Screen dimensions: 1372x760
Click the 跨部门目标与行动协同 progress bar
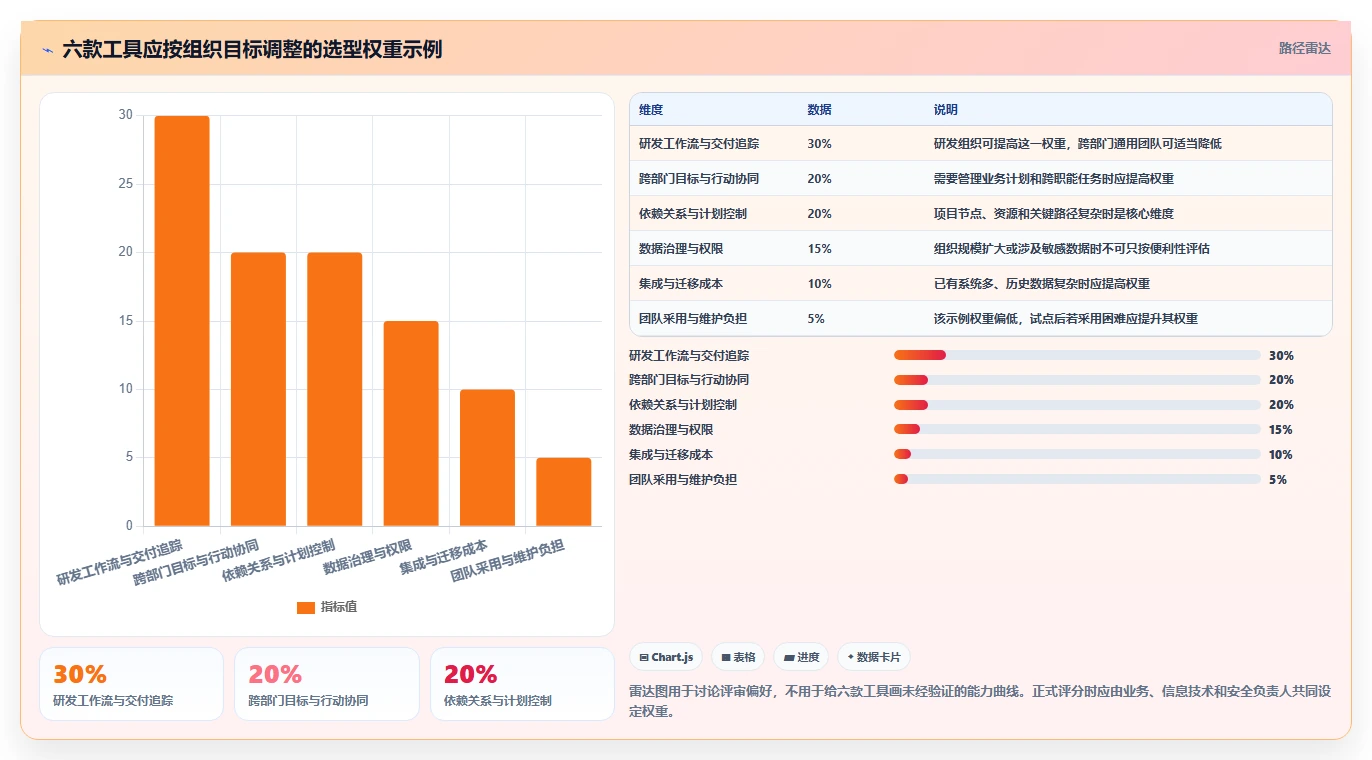(1077, 380)
